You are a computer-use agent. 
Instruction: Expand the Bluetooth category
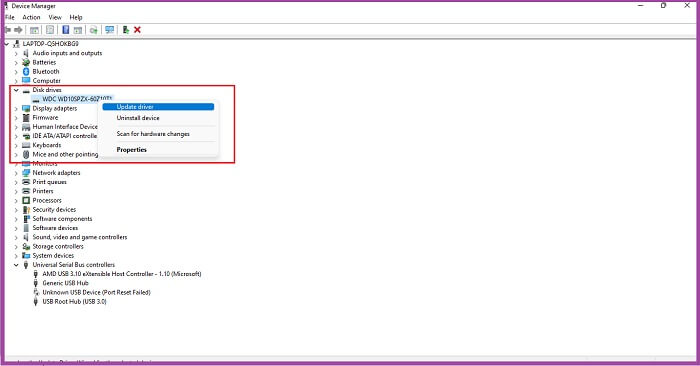click(x=16, y=71)
